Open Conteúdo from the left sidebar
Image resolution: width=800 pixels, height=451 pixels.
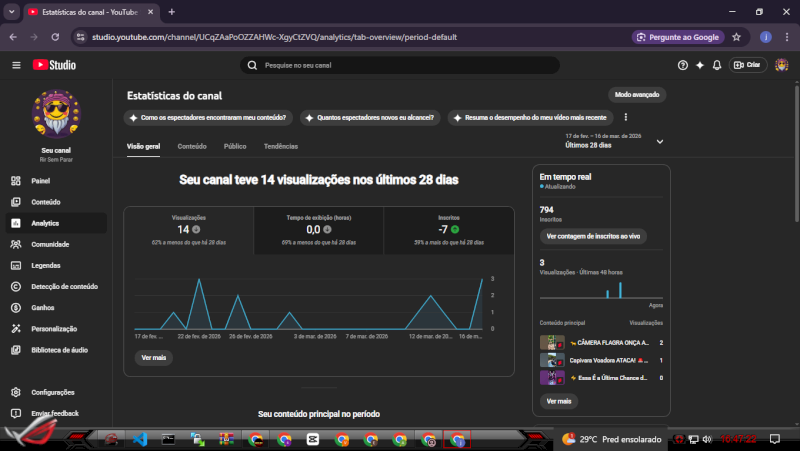(x=45, y=202)
